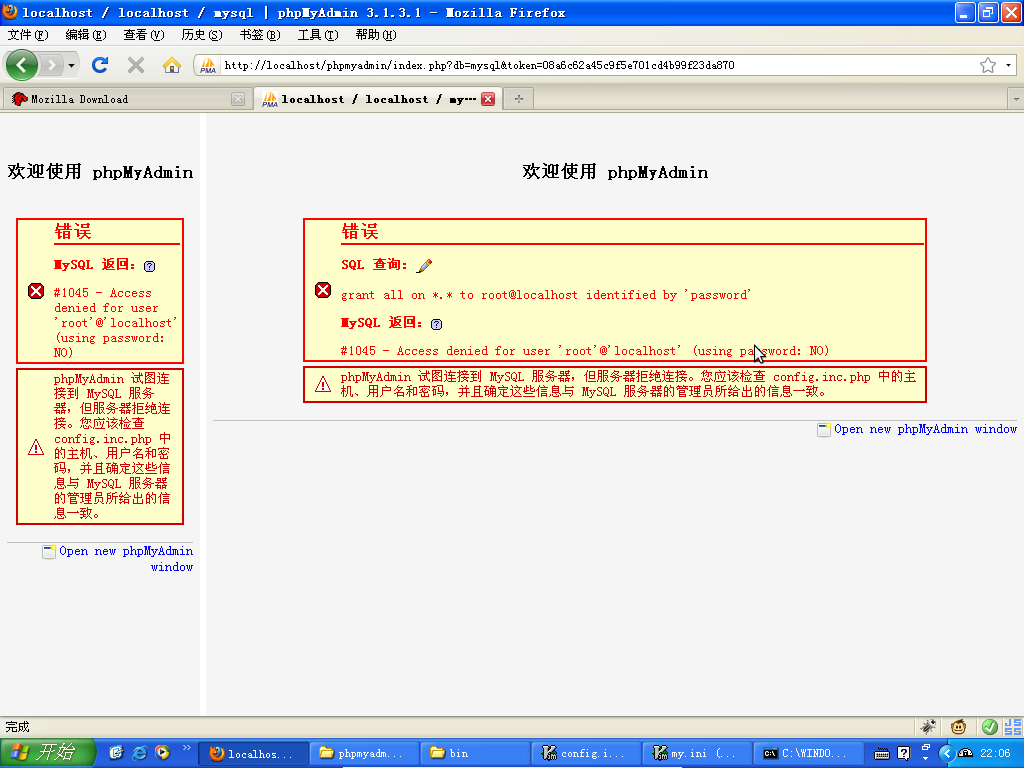This screenshot has height=768, width=1024.
Task: Launch Windows Media Player from quick launch
Action: click(x=162, y=753)
